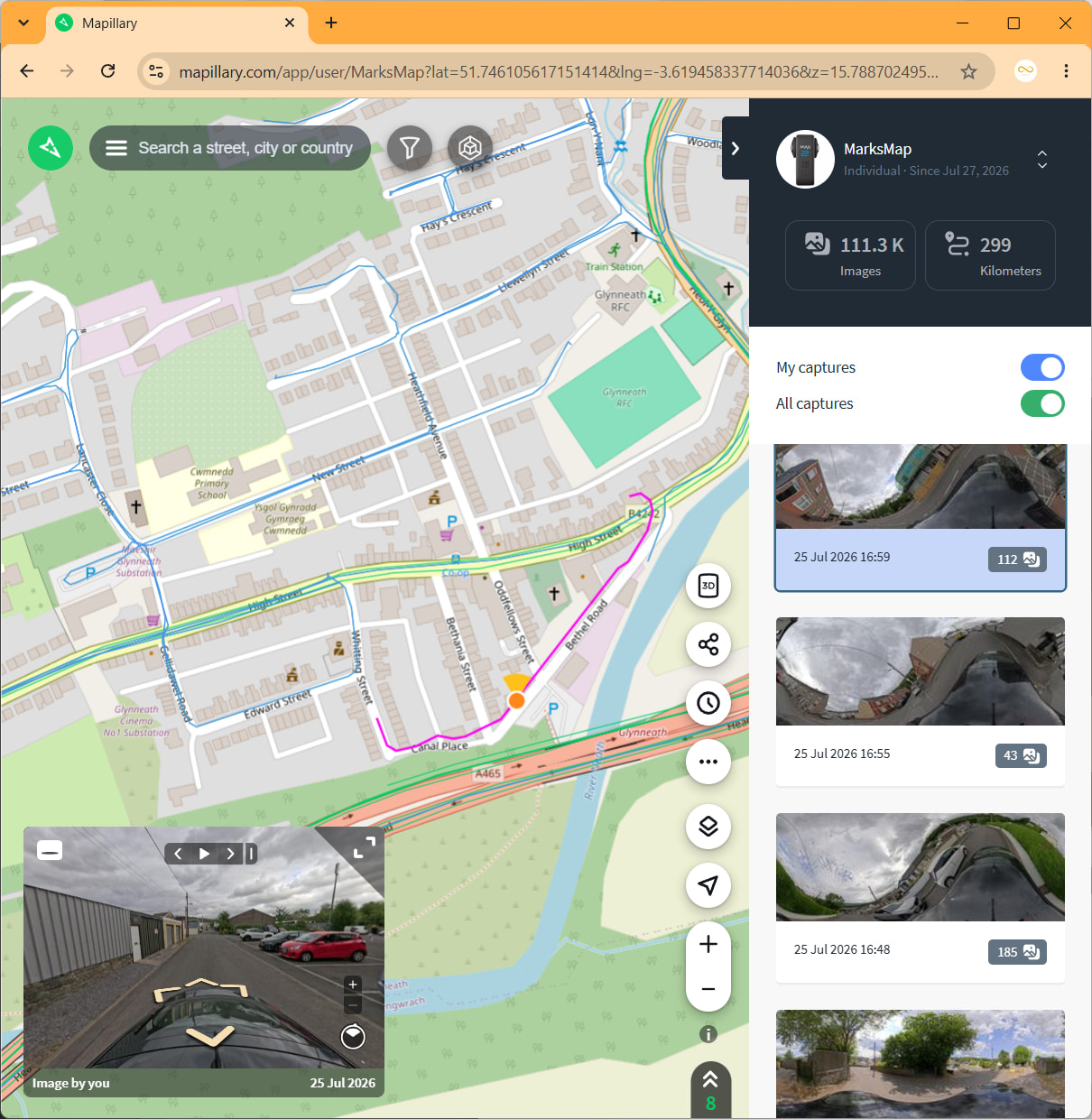This screenshot has height=1119, width=1092.
Task: Switch map to 3D mode
Action: (708, 586)
